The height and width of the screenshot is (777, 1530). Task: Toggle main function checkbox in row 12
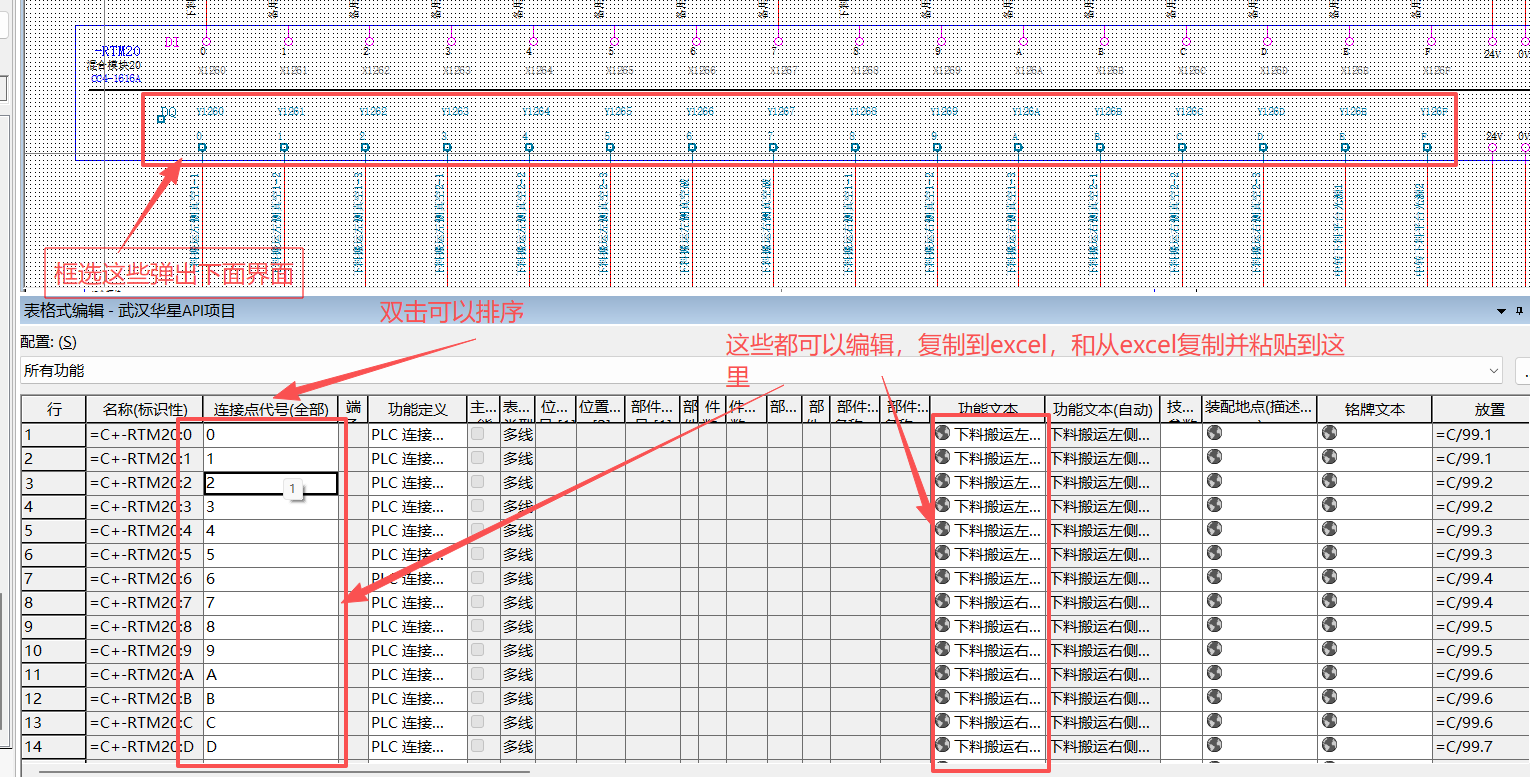[x=478, y=698]
